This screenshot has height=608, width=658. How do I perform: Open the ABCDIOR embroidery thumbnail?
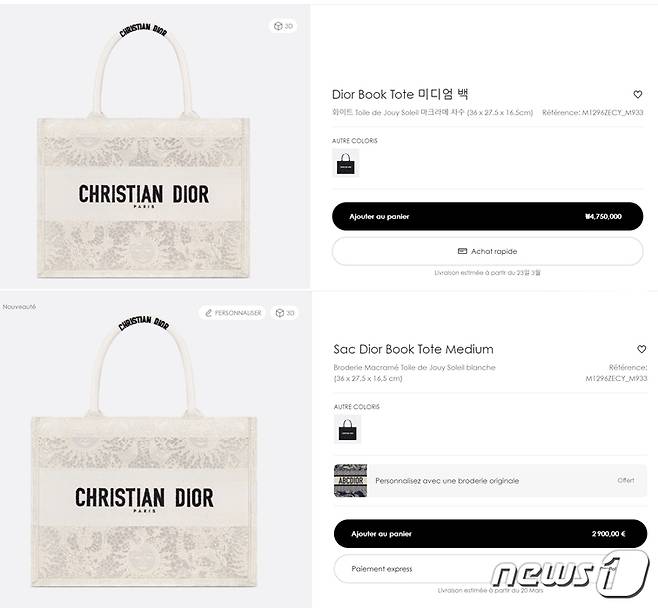coord(350,480)
